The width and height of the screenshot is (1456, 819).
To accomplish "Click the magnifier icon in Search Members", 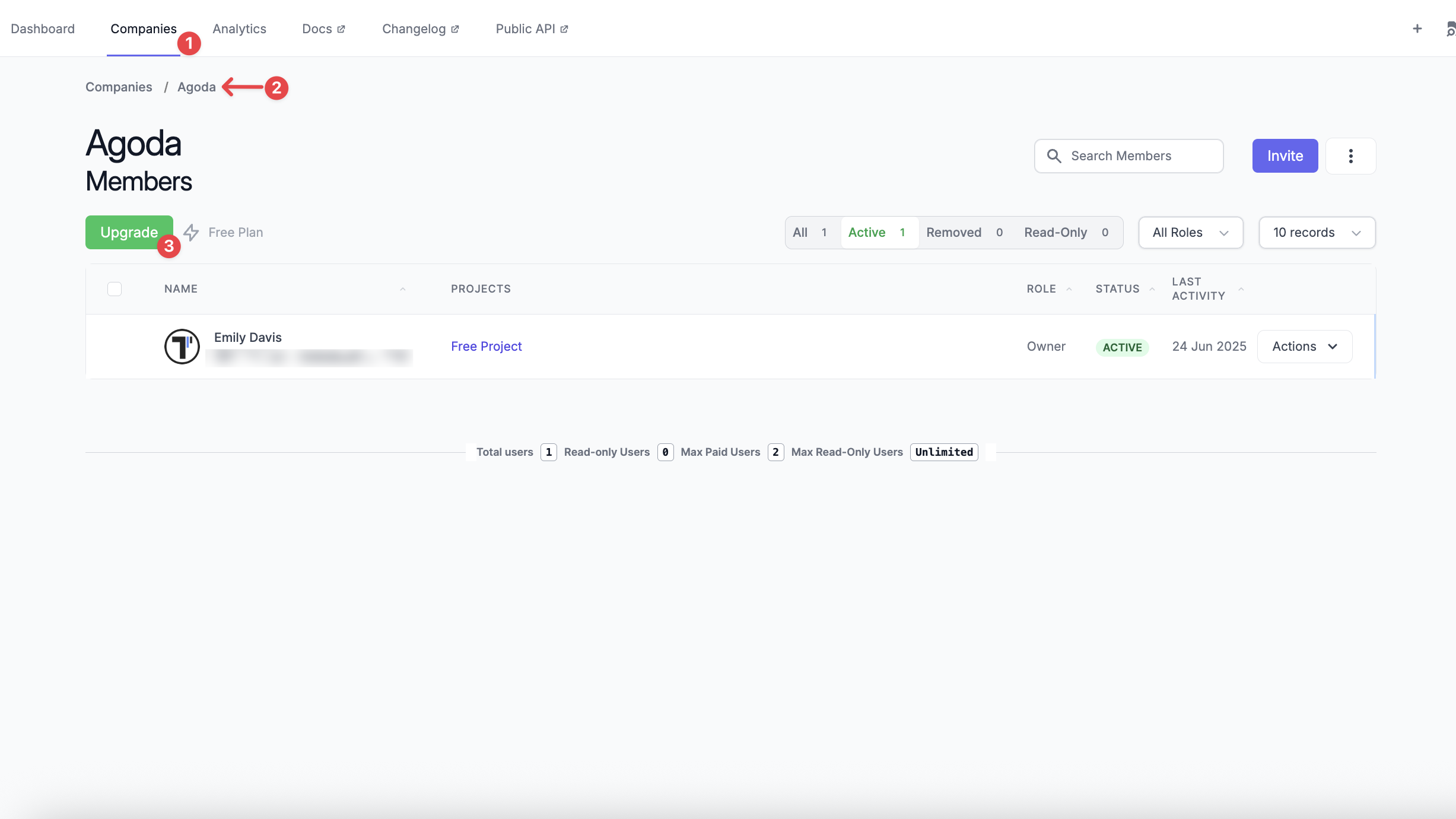I will pos(1054,156).
